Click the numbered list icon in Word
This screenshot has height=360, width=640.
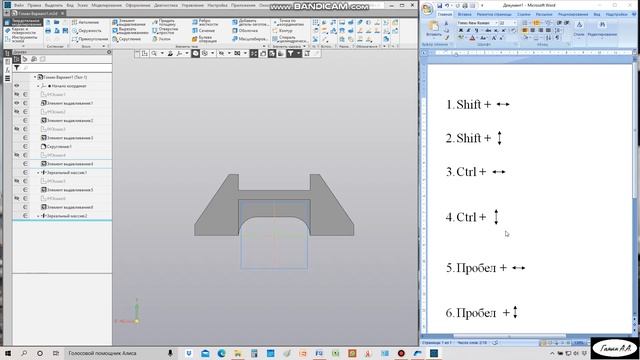(x=536, y=23)
